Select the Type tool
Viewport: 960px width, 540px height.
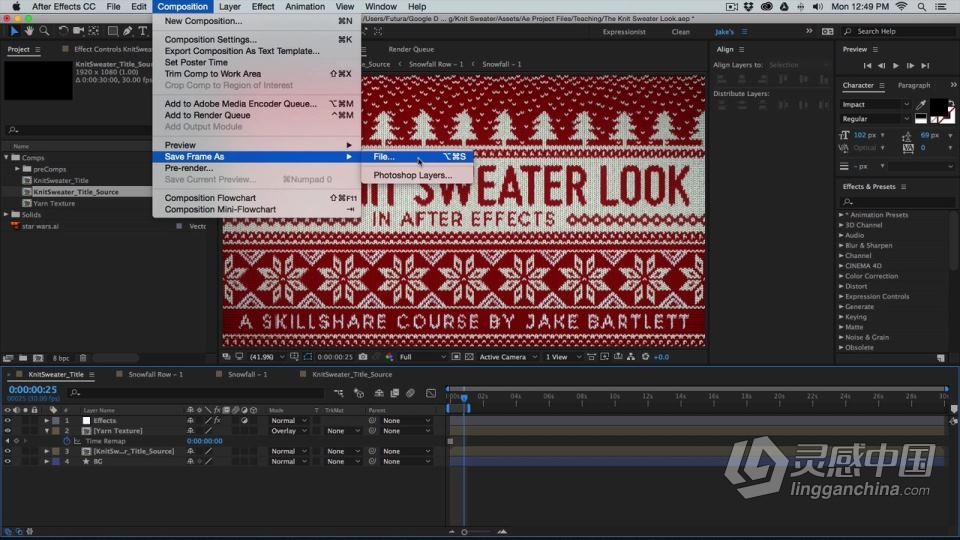(143, 31)
